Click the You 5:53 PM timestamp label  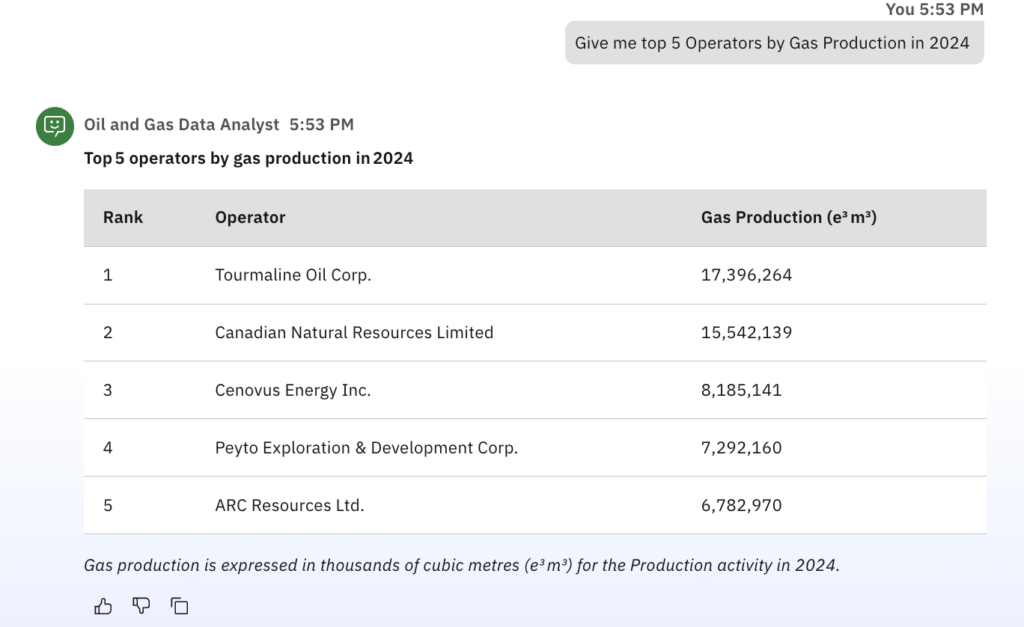934,9
